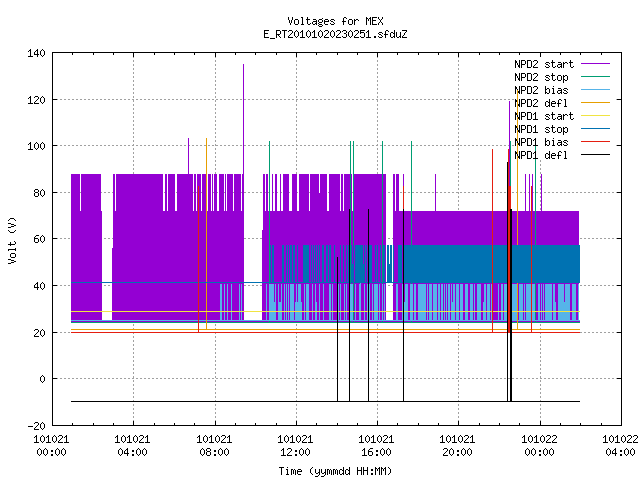Click the x-axis label 101021 20:00
Viewport: 640px width, 480px height.
(x=457, y=446)
